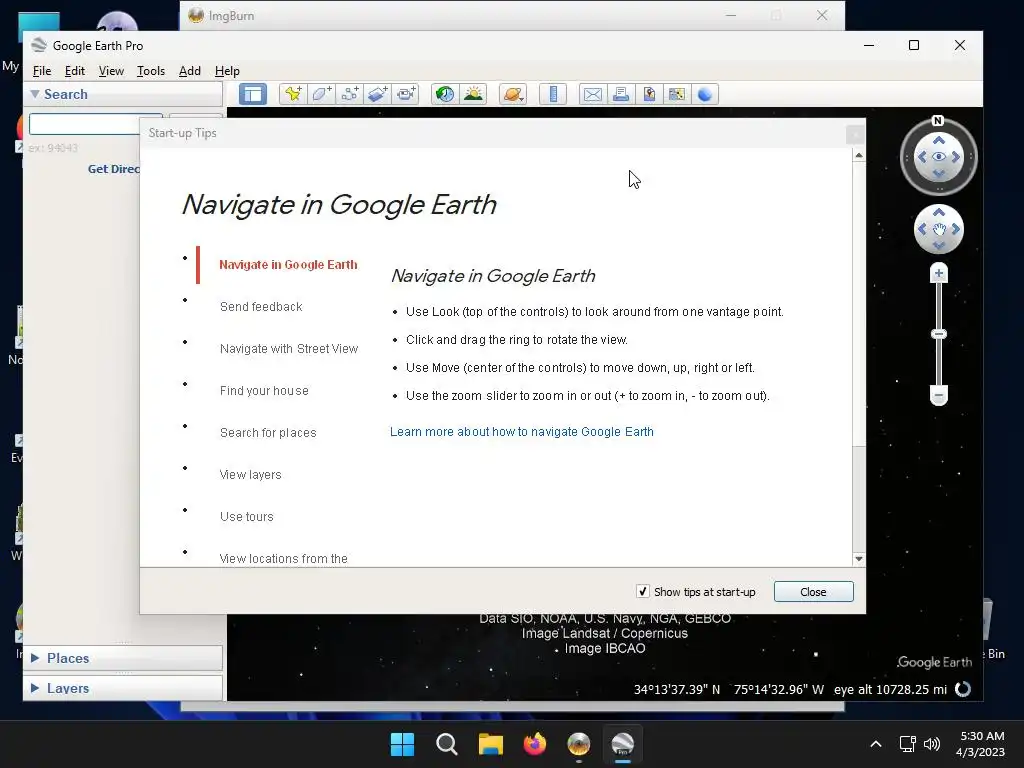Image resolution: width=1024 pixels, height=768 pixels.
Task: Click Look joystick up arrow
Action: pyautogui.click(x=938, y=141)
